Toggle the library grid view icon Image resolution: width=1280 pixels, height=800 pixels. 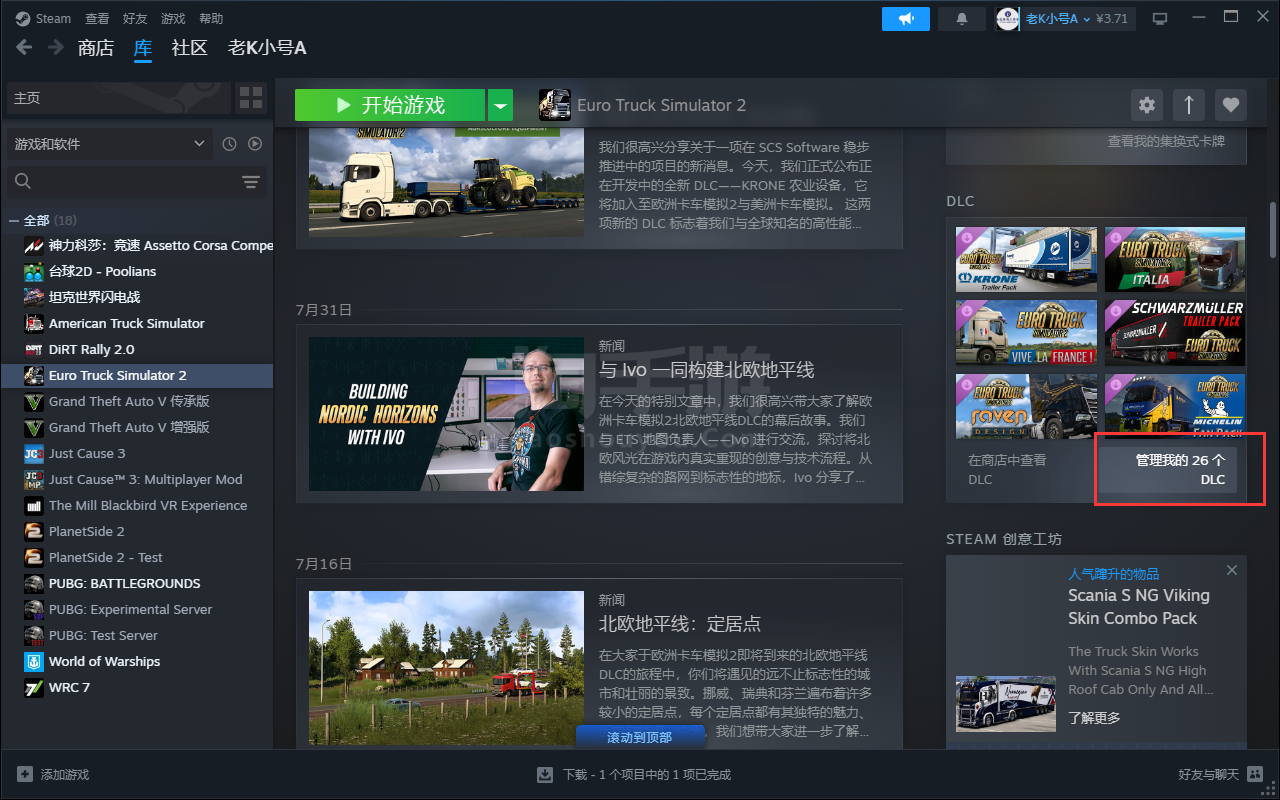click(x=251, y=98)
